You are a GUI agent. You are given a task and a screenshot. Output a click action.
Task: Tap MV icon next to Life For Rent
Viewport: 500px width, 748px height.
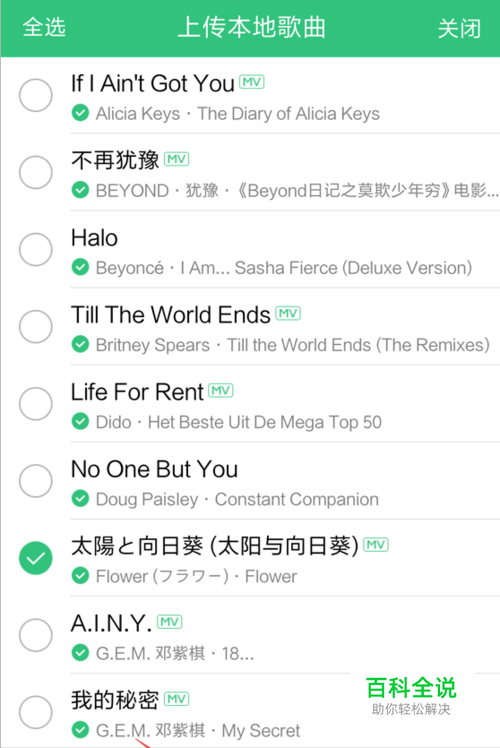pos(221,391)
